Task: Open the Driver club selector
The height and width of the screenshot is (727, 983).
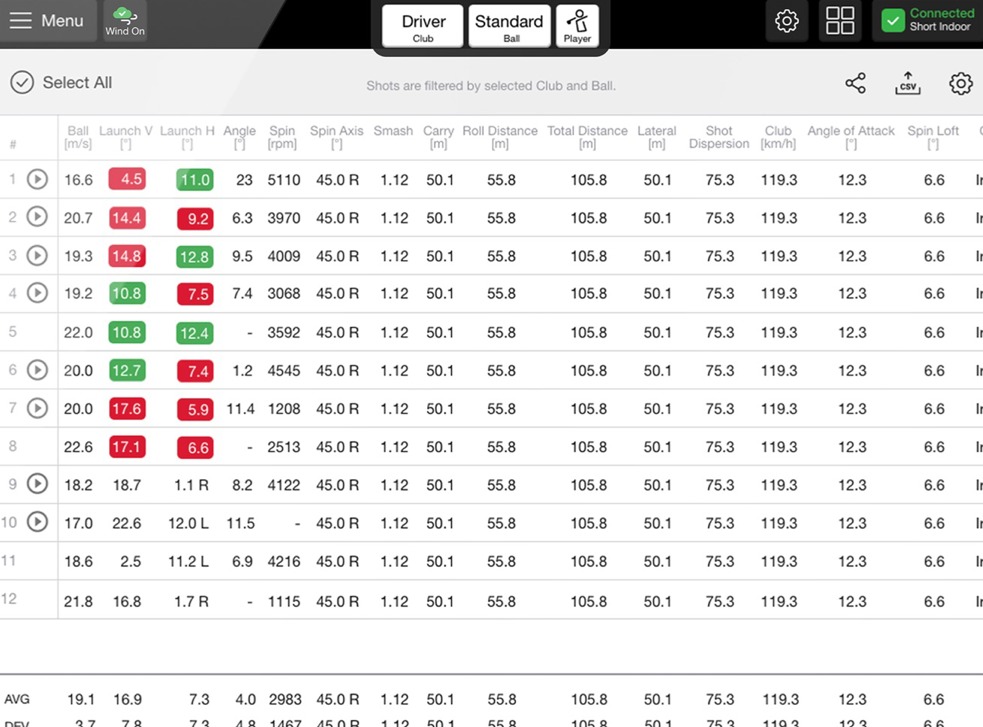Action: pyautogui.click(x=421, y=24)
